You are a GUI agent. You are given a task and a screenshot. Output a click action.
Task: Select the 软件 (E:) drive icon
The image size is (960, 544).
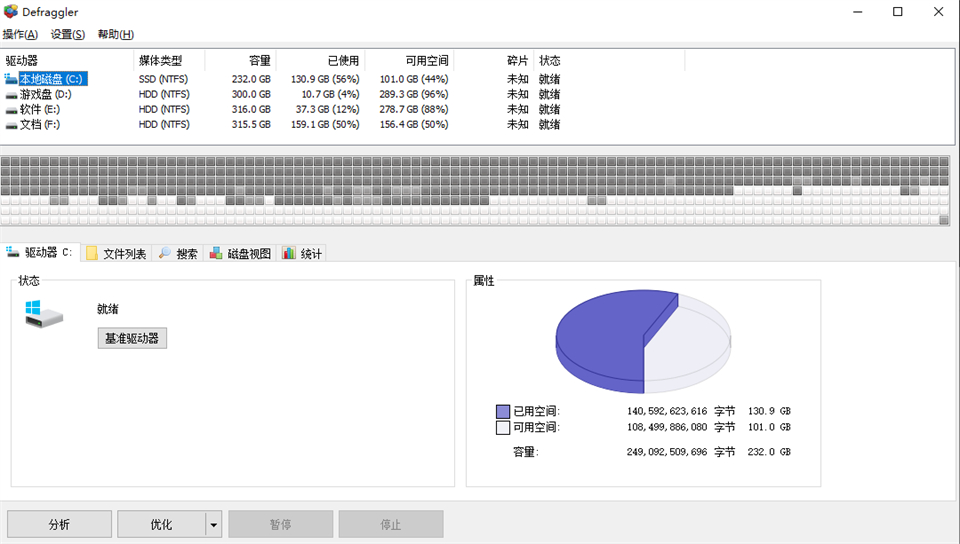click(11, 109)
